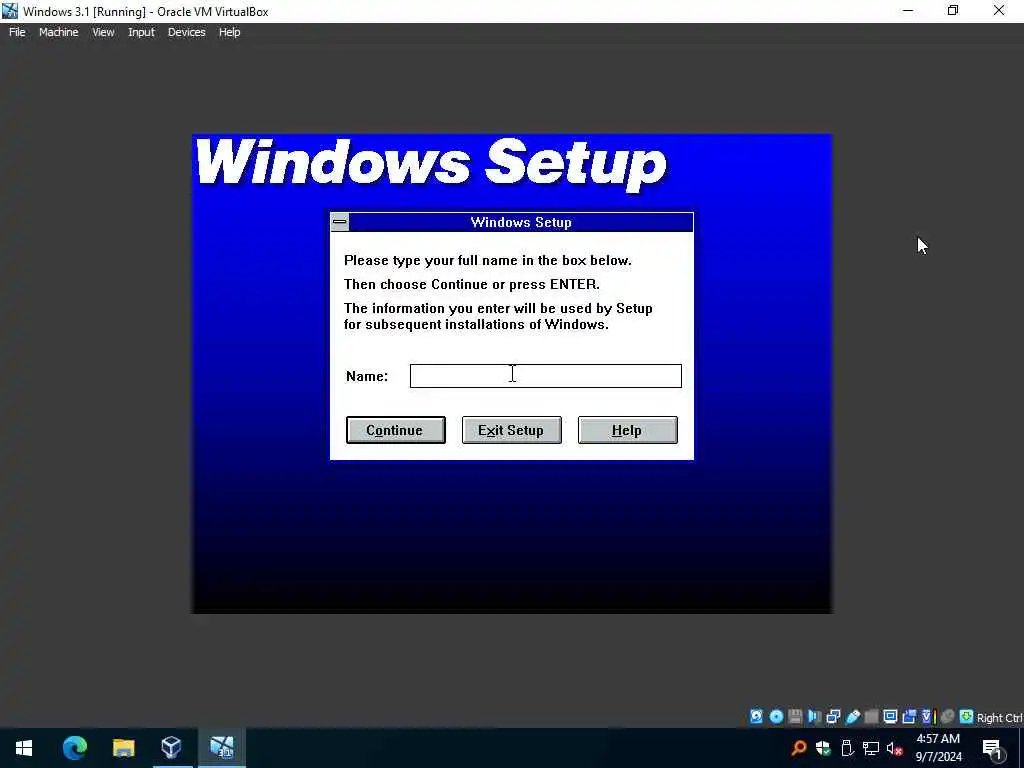Minimize the VirtualBox window
Viewport: 1024px width, 768px height.
pos(908,11)
